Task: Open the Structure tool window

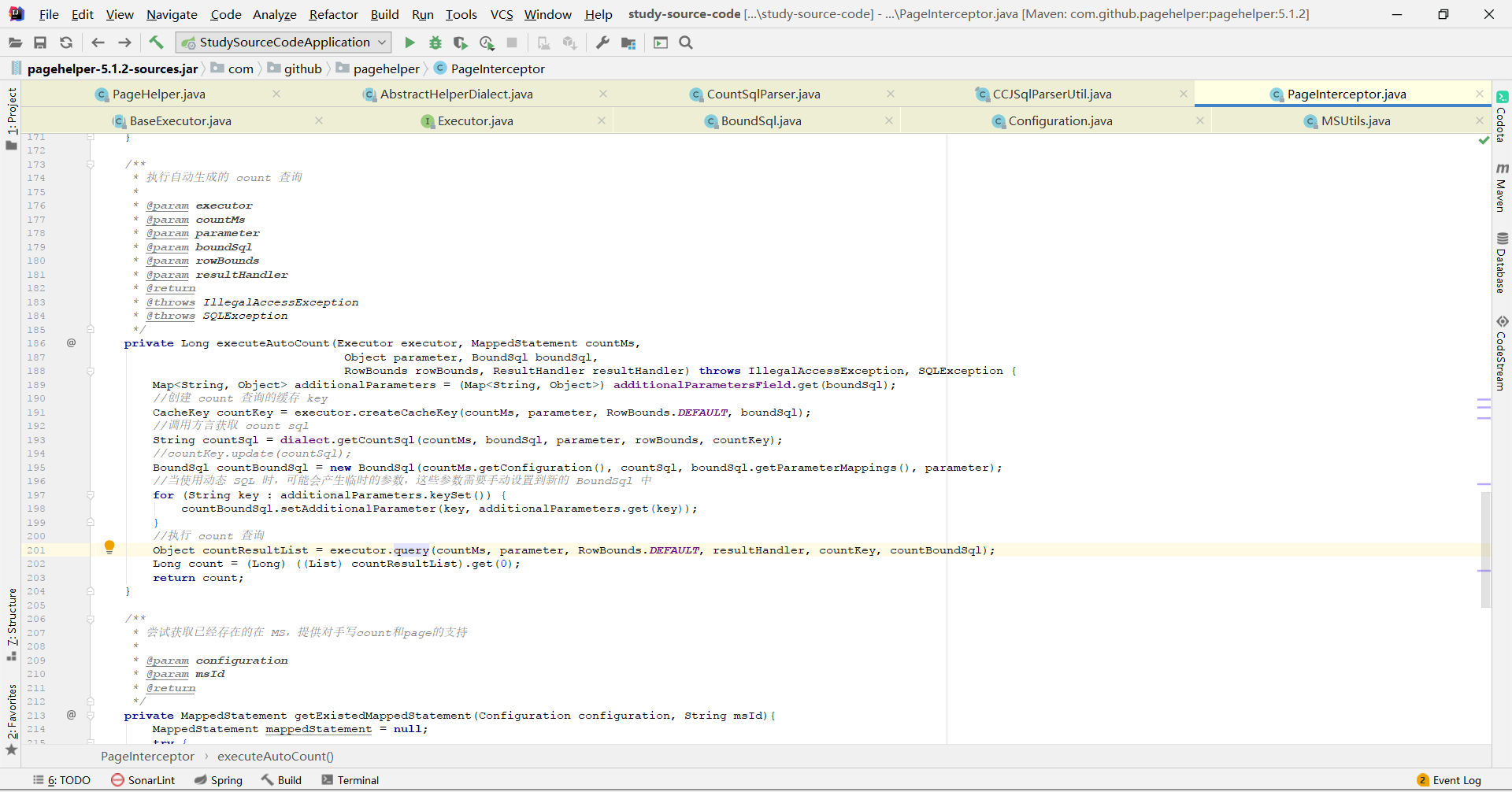Action: [12, 624]
